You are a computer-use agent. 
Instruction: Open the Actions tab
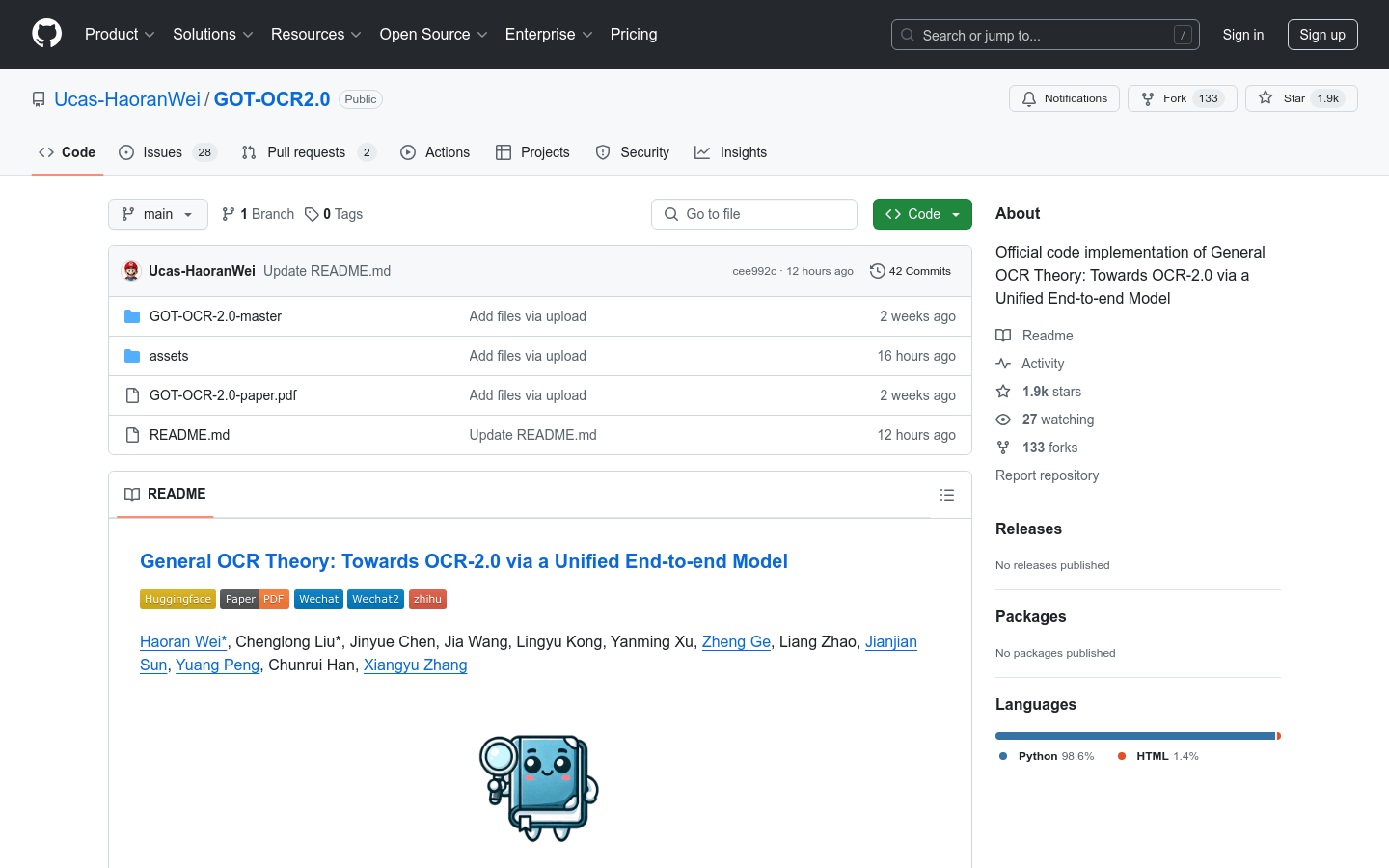click(x=435, y=152)
